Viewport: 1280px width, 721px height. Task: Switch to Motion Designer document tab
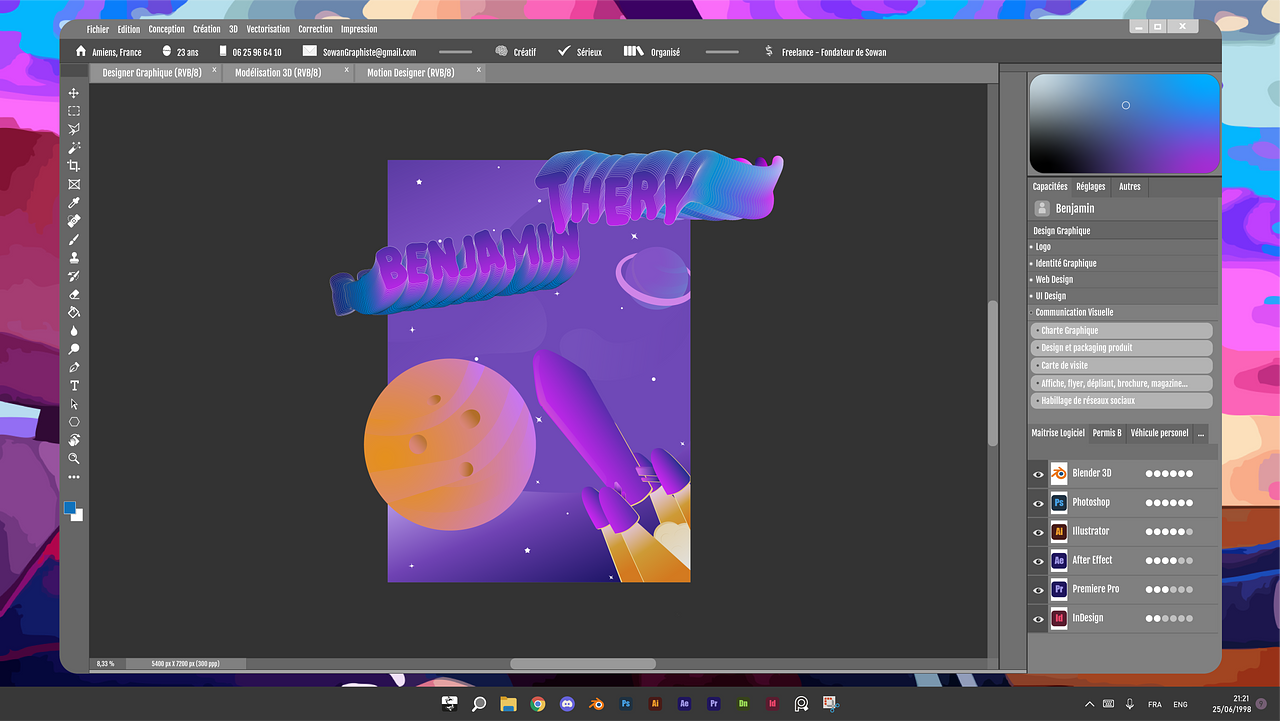click(x=420, y=72)
